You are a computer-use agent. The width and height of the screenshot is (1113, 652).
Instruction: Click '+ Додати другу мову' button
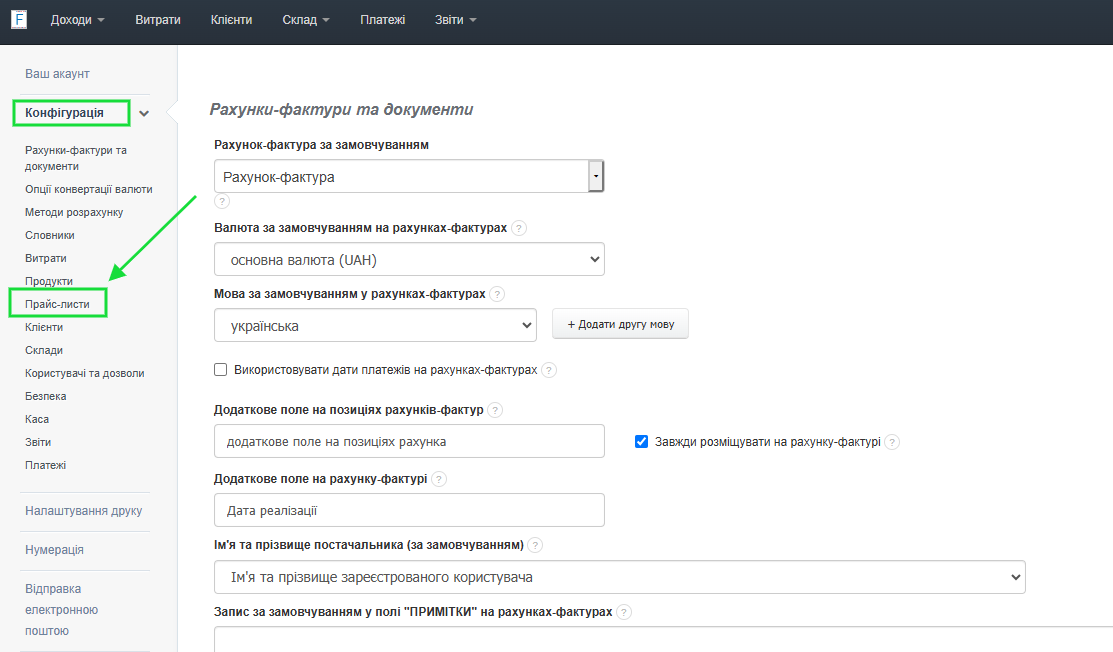620,325
